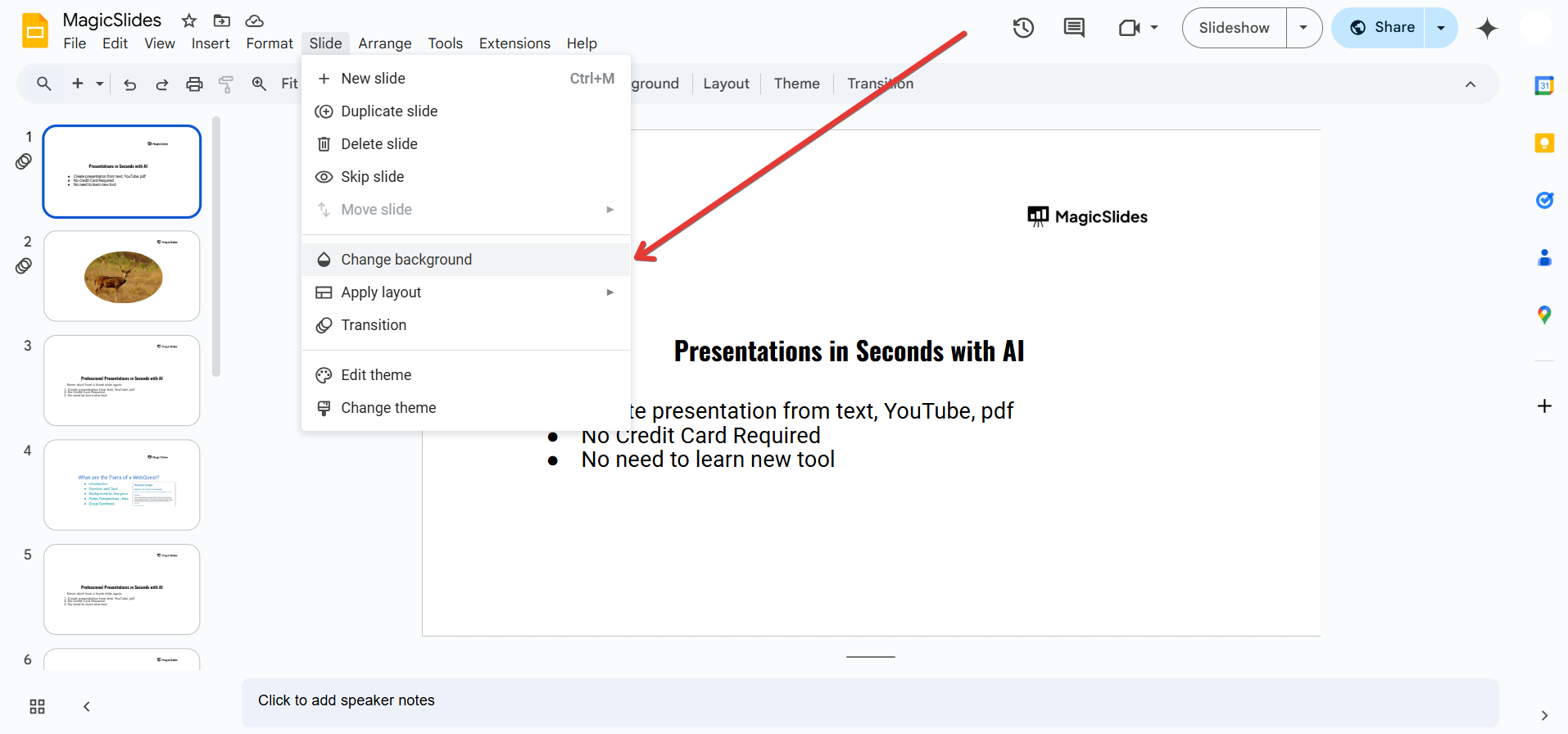Click the Theme toolbar button

pyautogui.click(x=796, y=84)
